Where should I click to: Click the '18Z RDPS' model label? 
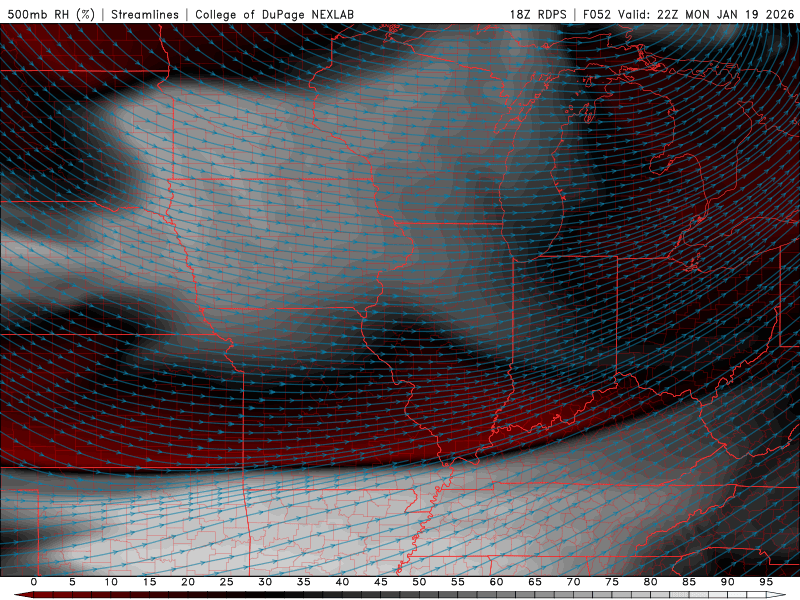538,14
